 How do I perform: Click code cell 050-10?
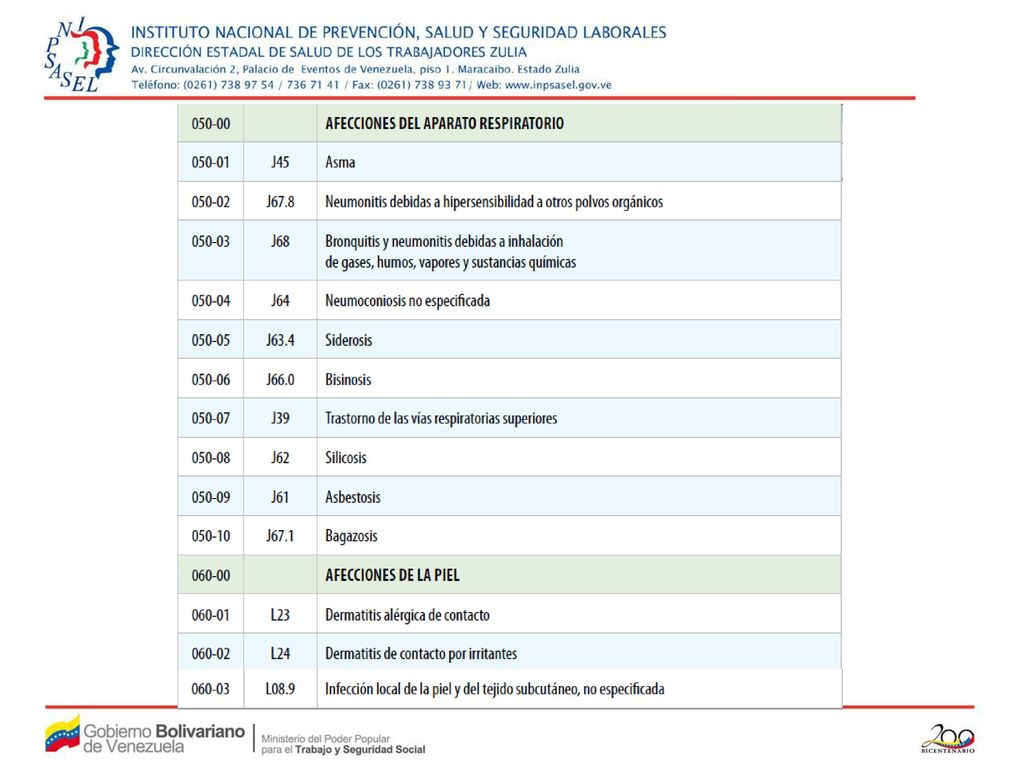click(x=210, y=536)
